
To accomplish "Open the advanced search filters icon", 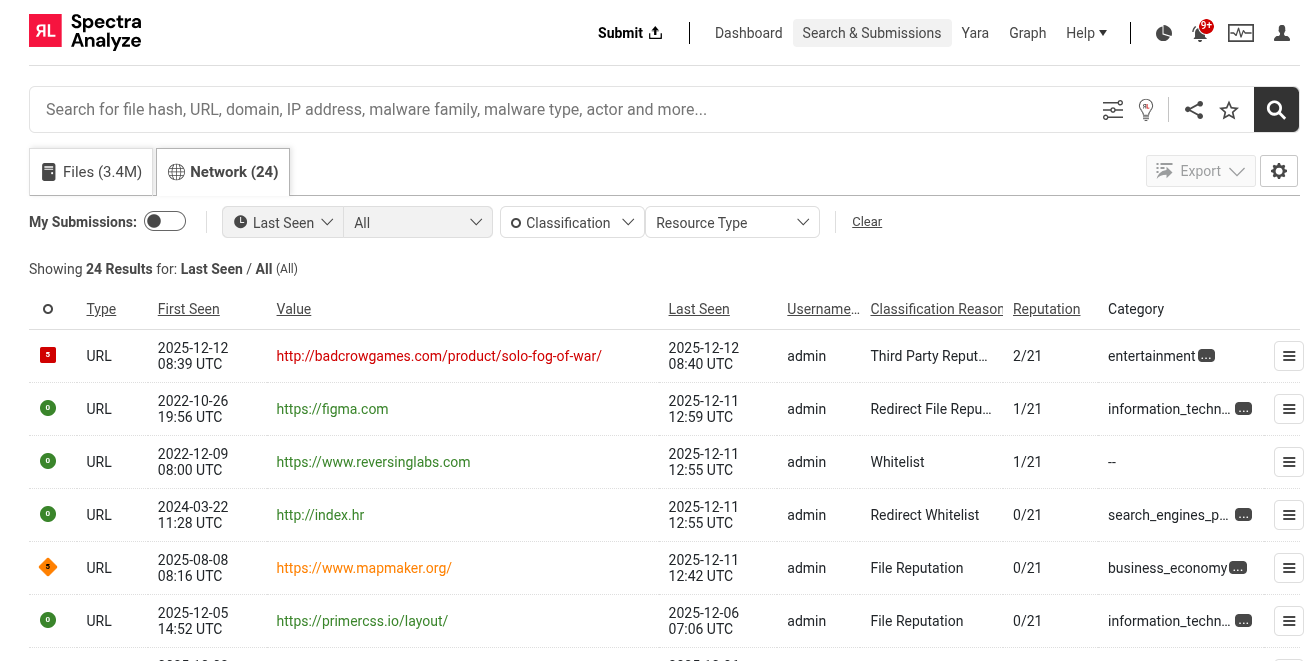I will [x=1112, y=109].
